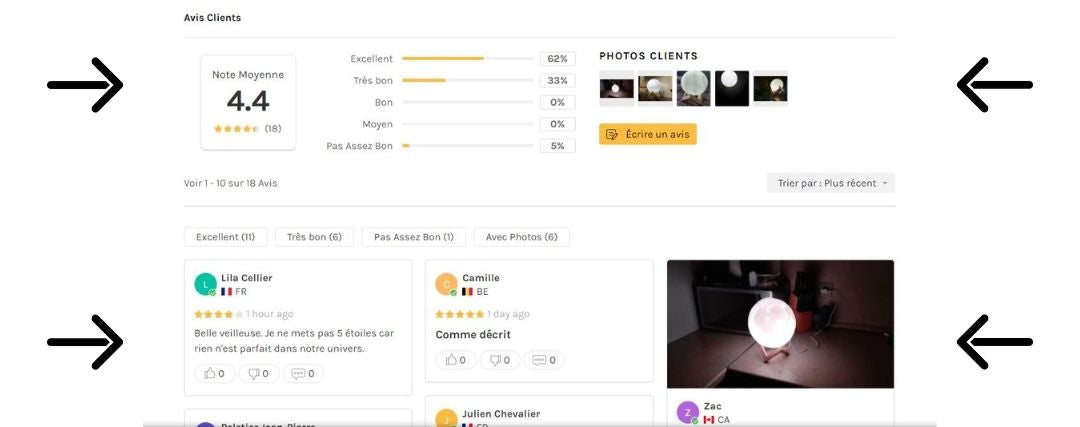
Task: Click Zac's purple Z avatar
Action: coord(687,412)
